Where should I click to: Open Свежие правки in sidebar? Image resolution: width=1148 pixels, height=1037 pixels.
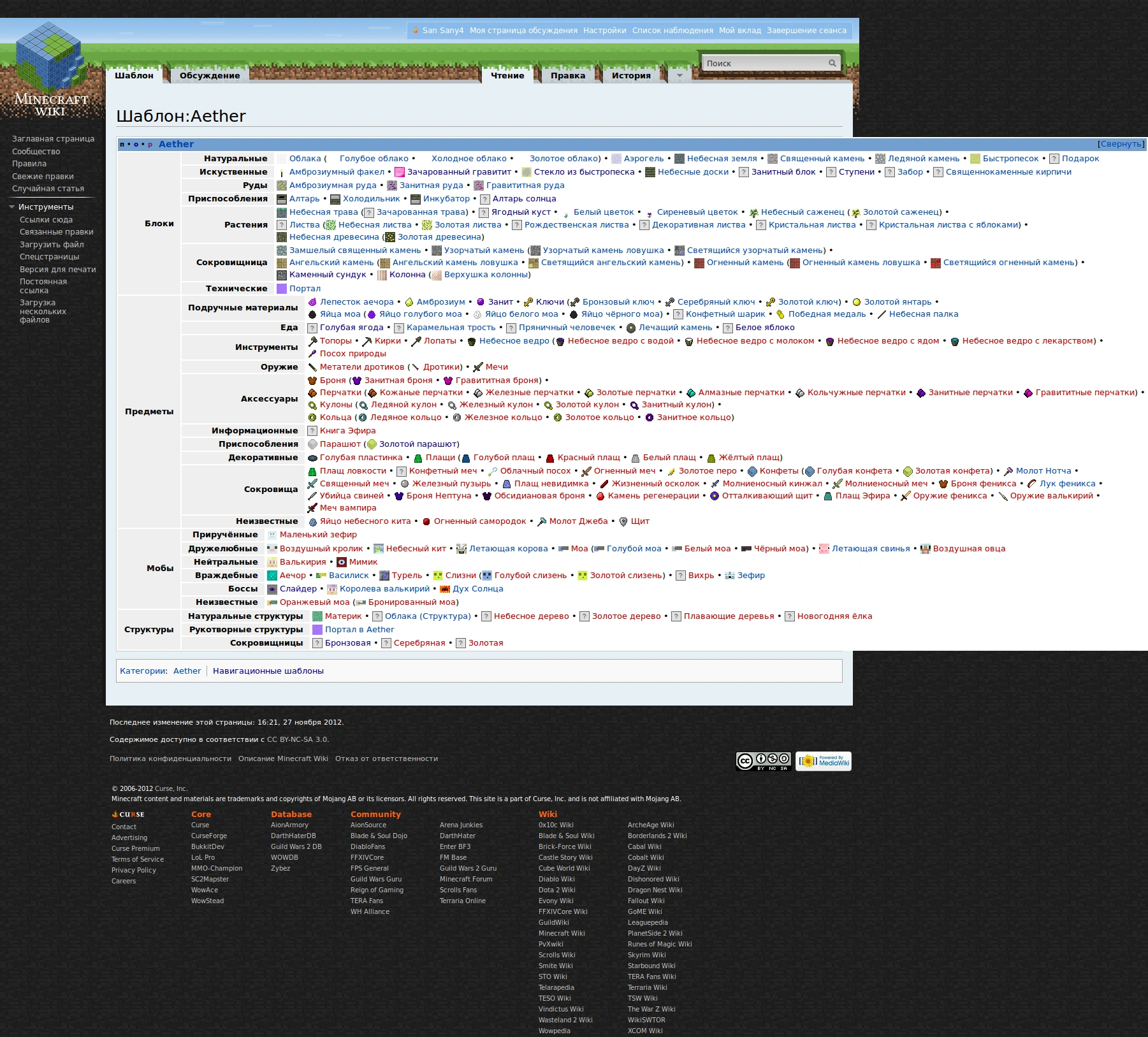[x=43, y=177]
